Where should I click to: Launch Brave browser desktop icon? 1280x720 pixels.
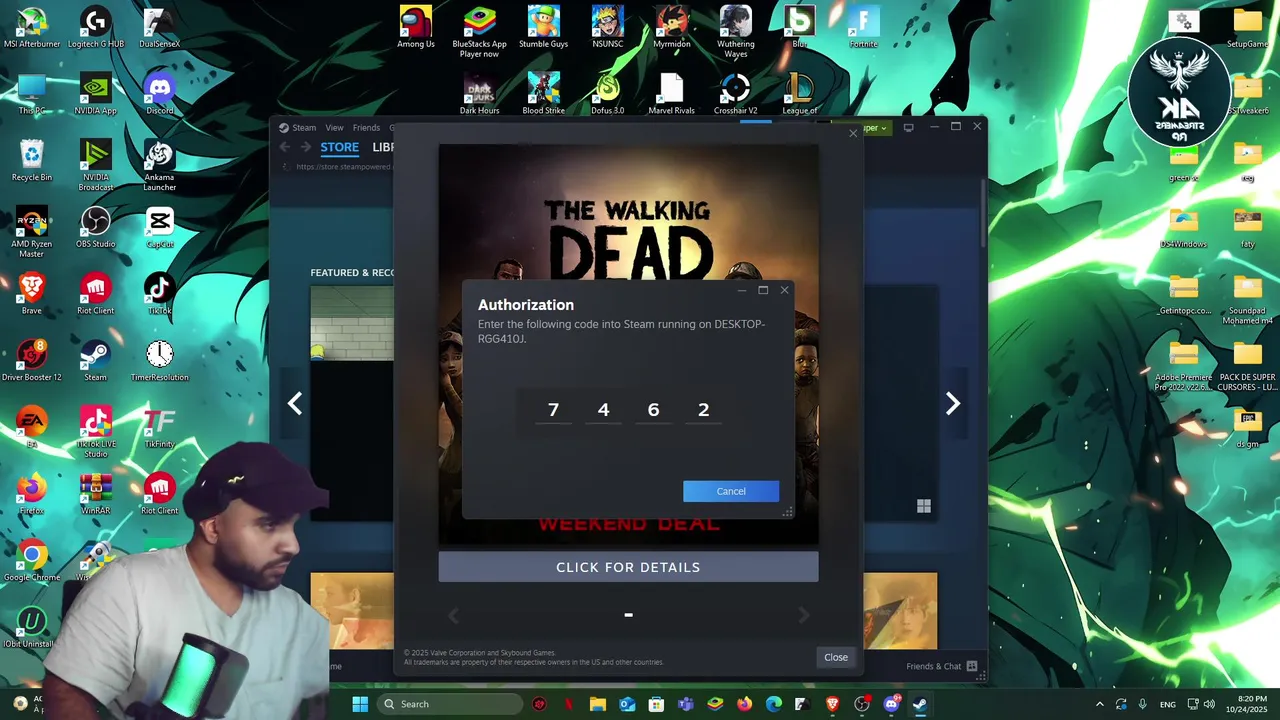click(x=32, y=295)
